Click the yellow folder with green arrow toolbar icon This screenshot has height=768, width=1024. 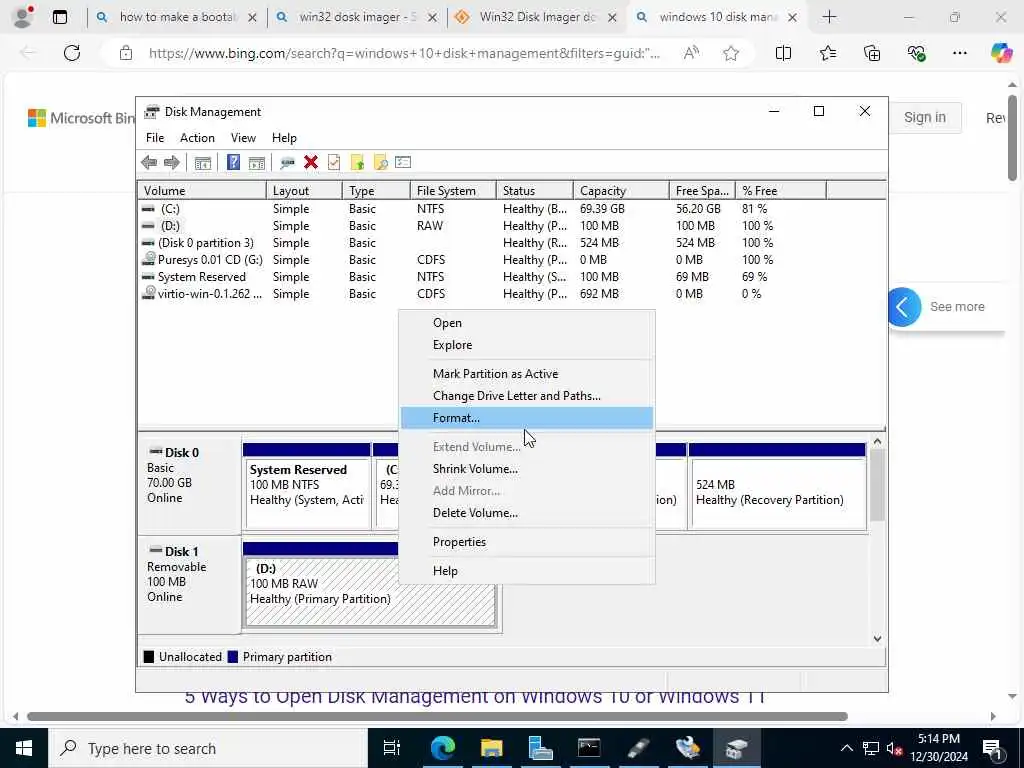click(357, 163)
